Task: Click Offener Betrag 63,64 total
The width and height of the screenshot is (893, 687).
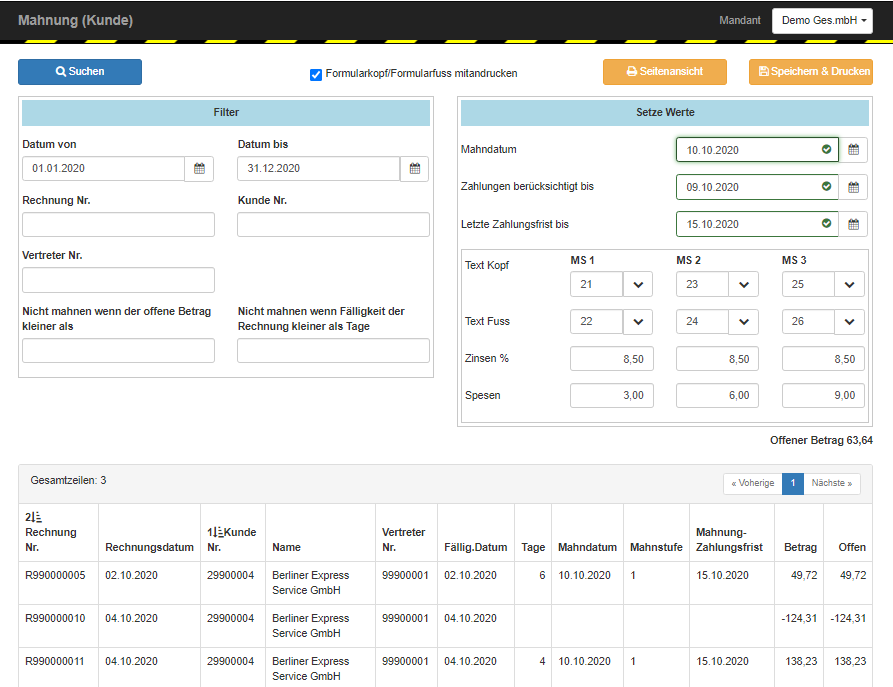Action: coord(821,440)
